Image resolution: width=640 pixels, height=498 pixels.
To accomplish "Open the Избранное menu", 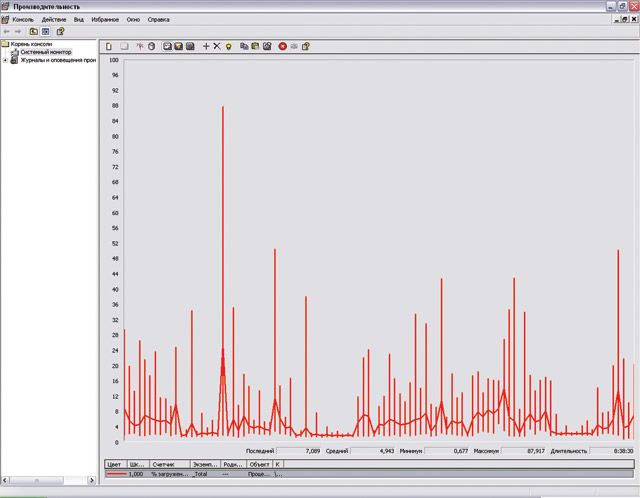I will 105,20.
